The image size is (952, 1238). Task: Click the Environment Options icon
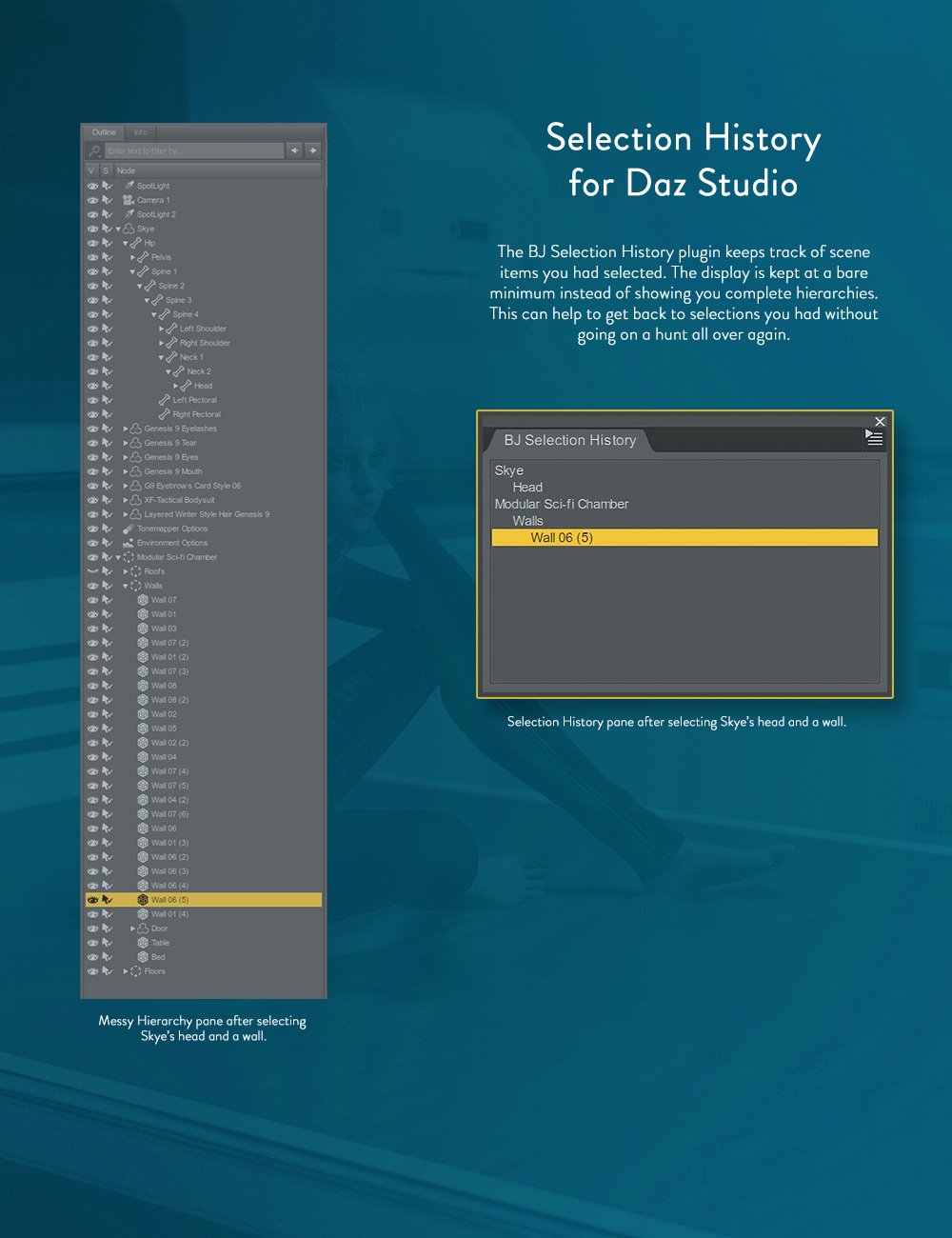point(127,543)
